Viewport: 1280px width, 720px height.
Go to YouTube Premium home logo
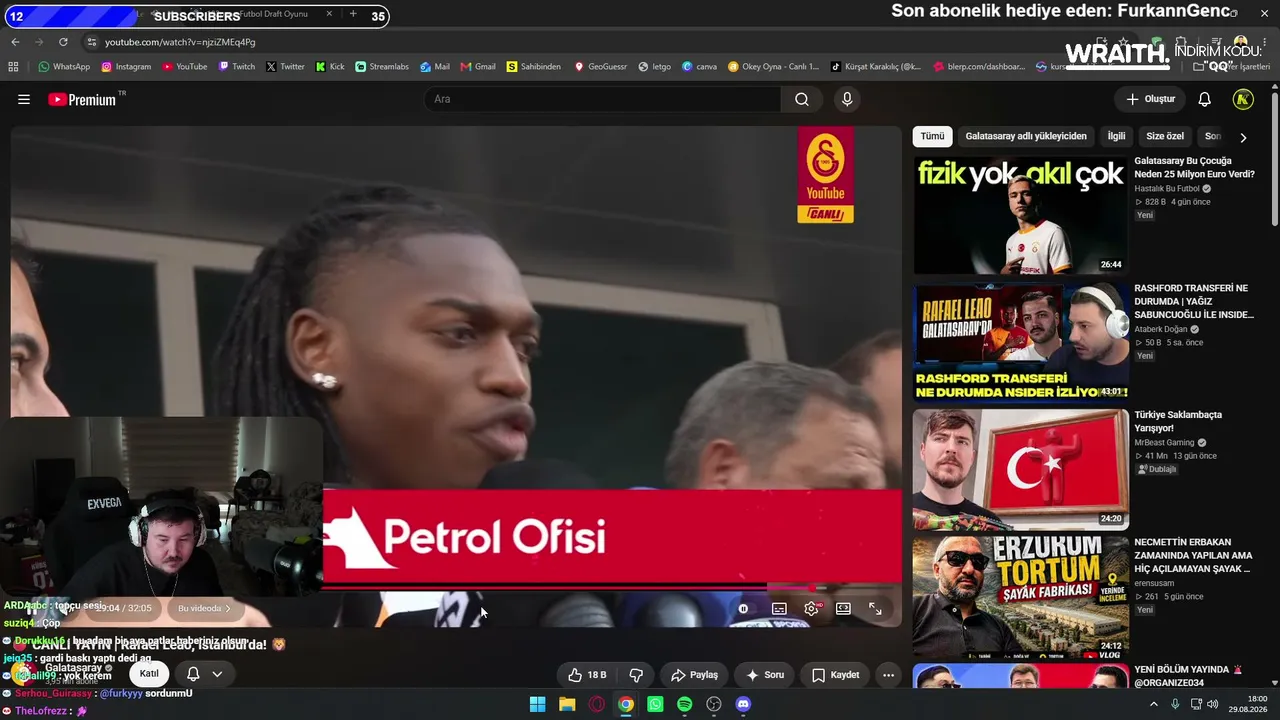click(82, 99)
